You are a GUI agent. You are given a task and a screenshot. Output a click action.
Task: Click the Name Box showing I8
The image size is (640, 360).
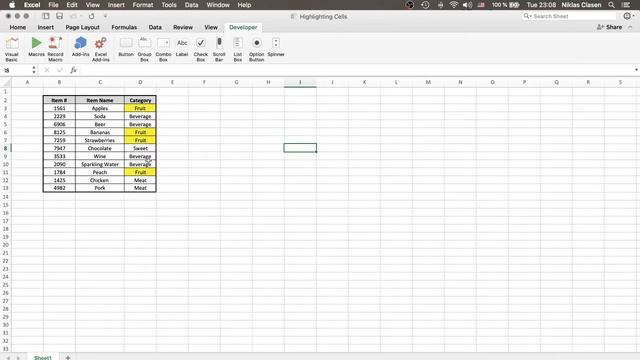16,70
